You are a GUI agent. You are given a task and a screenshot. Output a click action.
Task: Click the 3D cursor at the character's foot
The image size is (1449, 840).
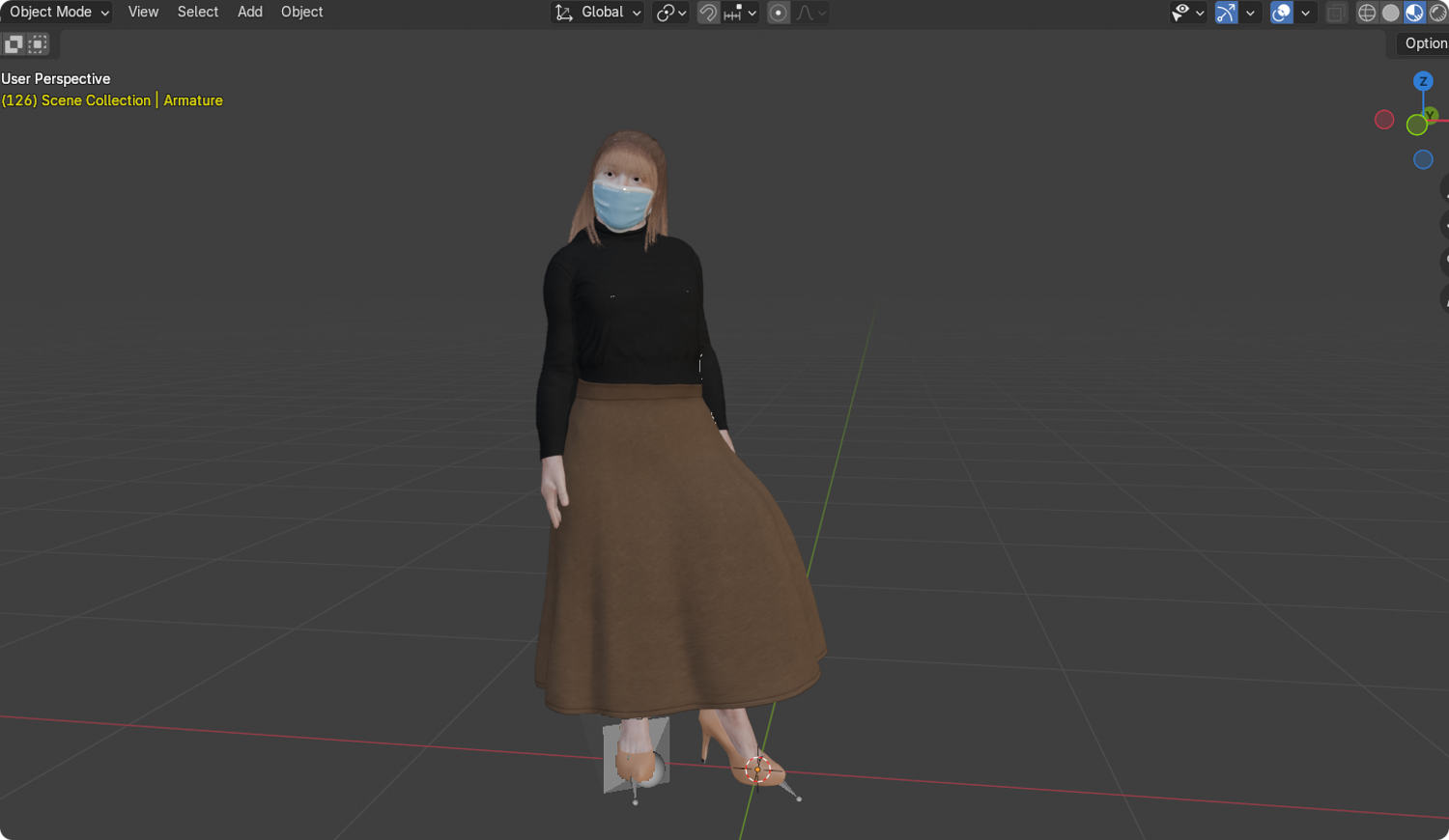point(758,769)
